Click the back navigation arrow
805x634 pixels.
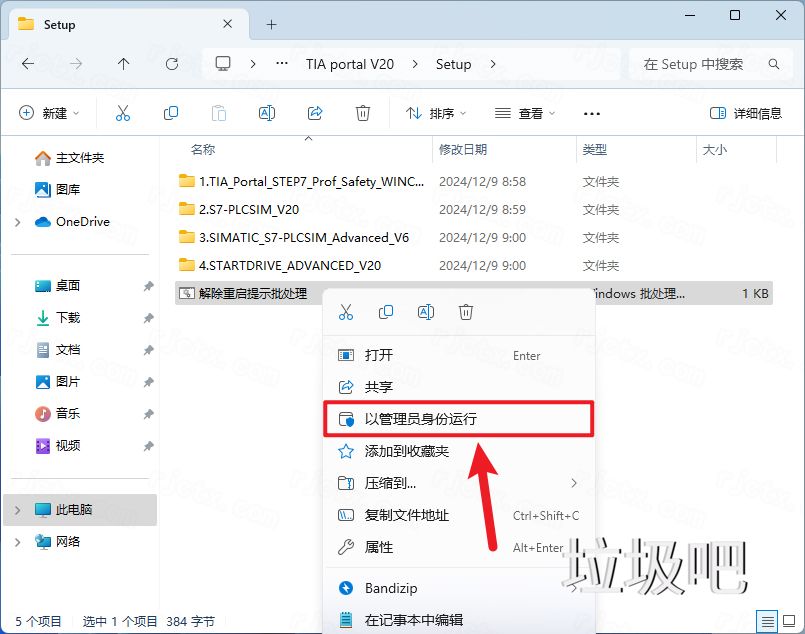[27, 64]
